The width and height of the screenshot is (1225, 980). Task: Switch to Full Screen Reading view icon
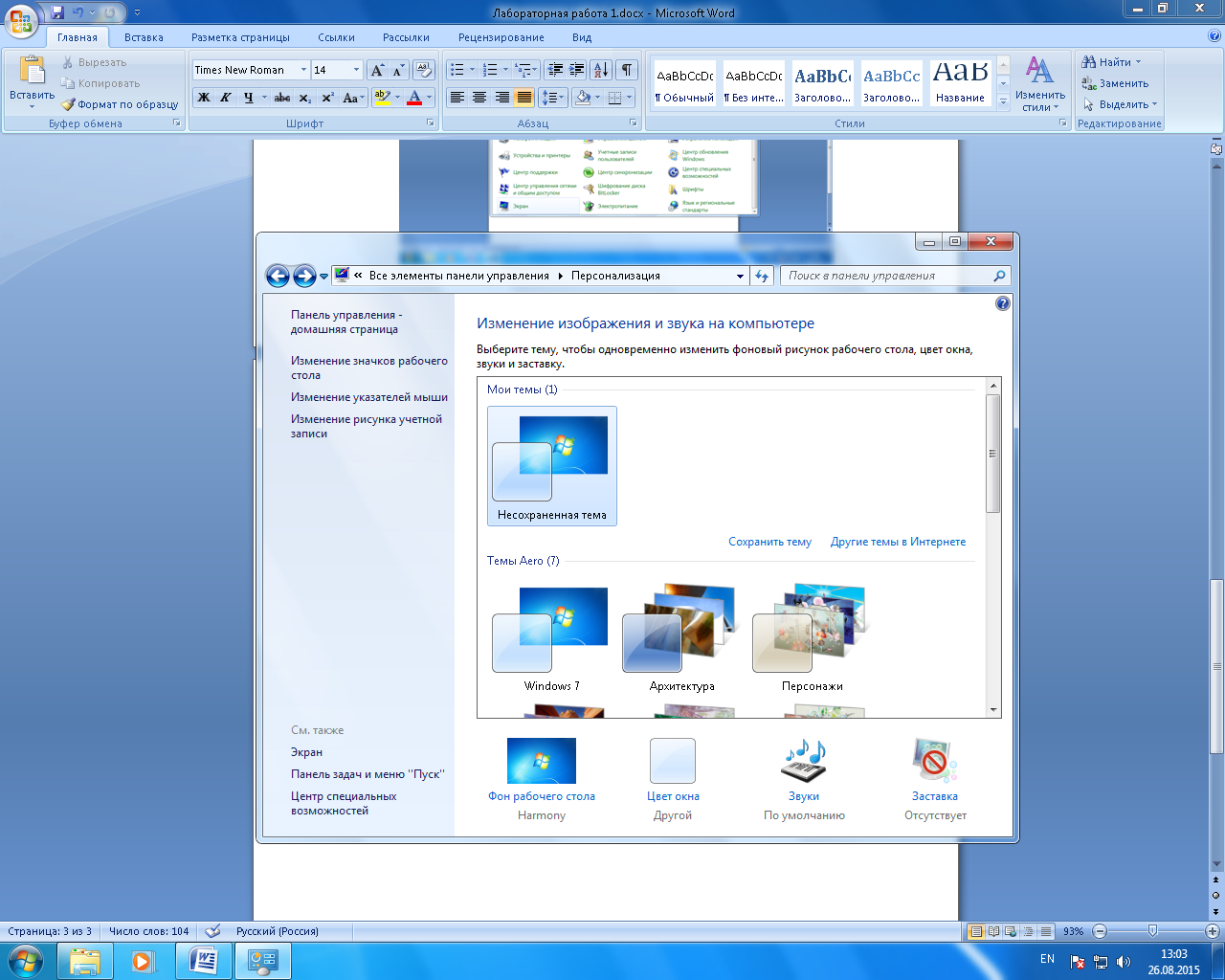[993, 931]
